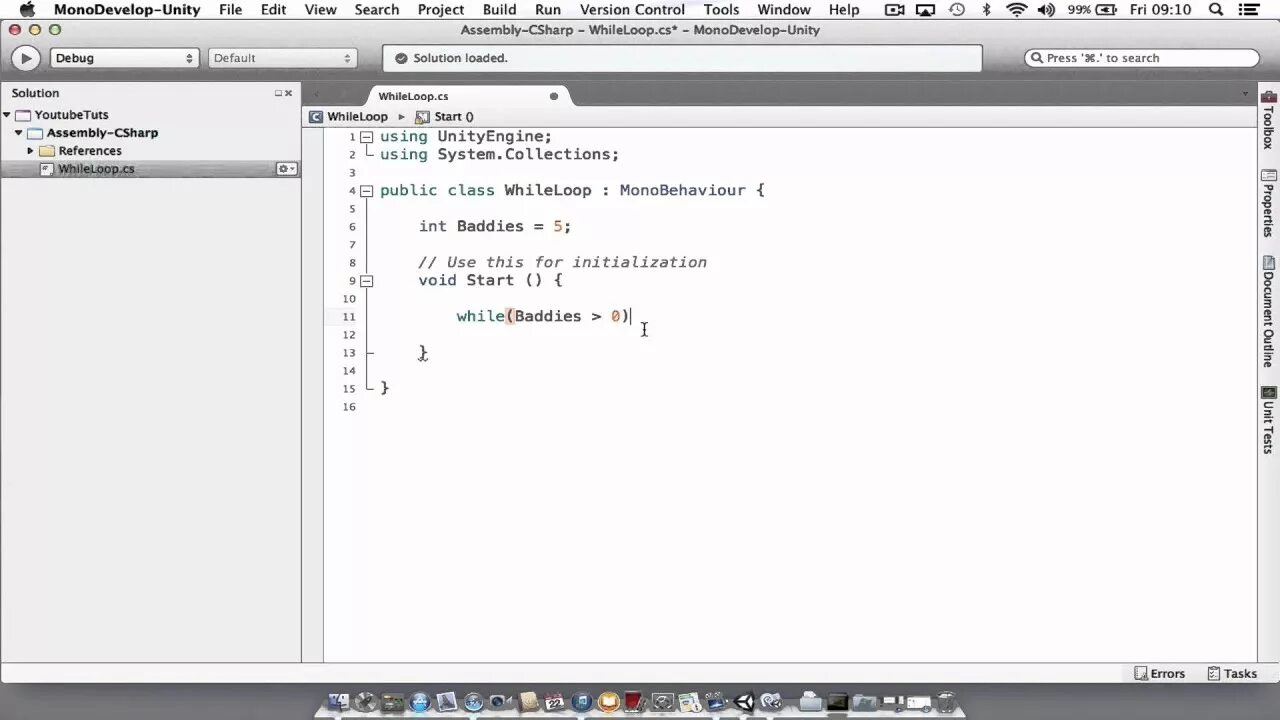This screenshot has height=720, width=1280.
Task: Show the Errors pad
Action: click(x=1159, y=674)
